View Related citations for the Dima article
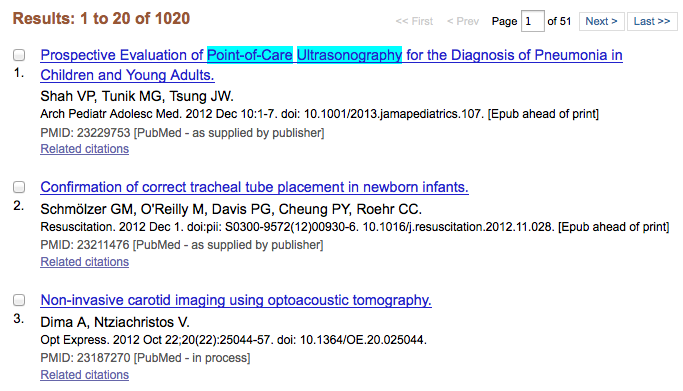 pos(85,375)
